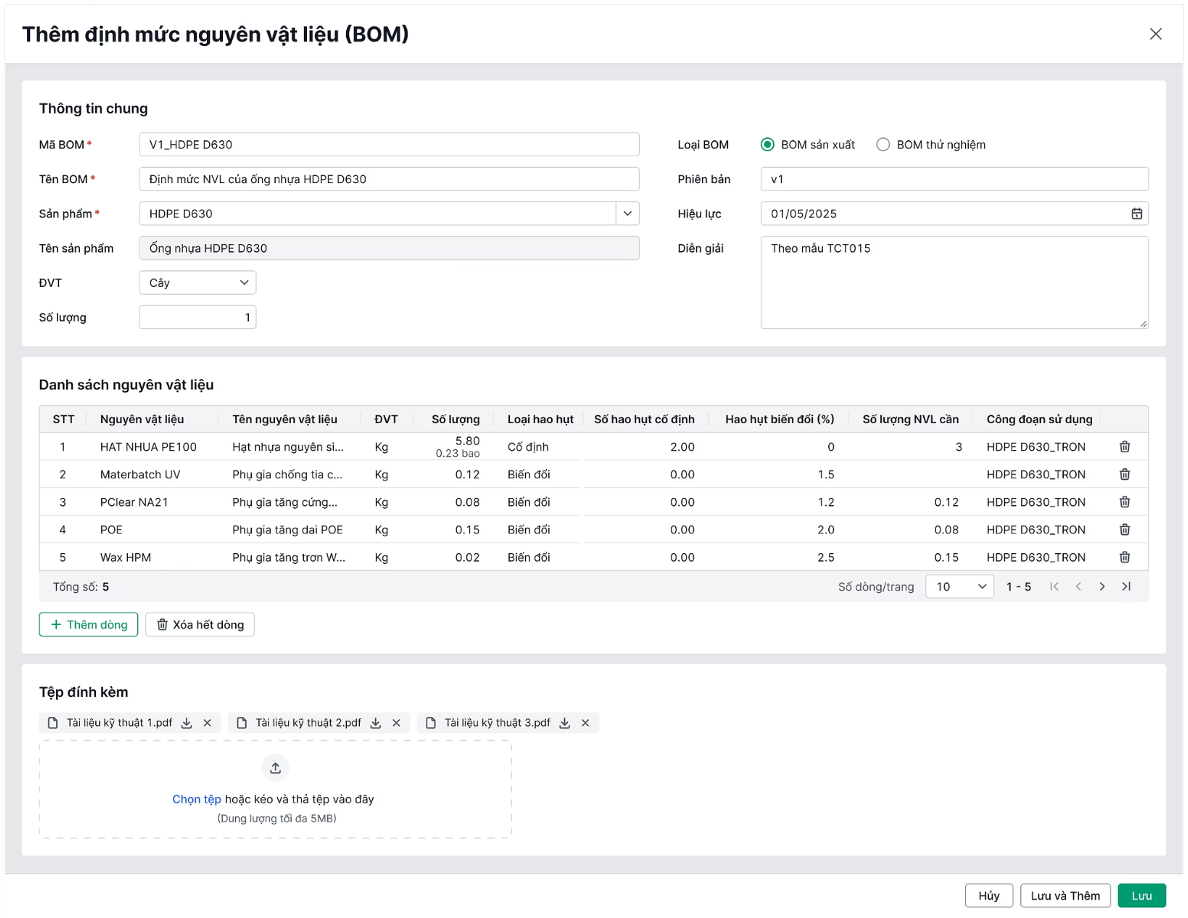Click the Thêm dòng button
Screen dimensions: 1188x918
point(89,625)
